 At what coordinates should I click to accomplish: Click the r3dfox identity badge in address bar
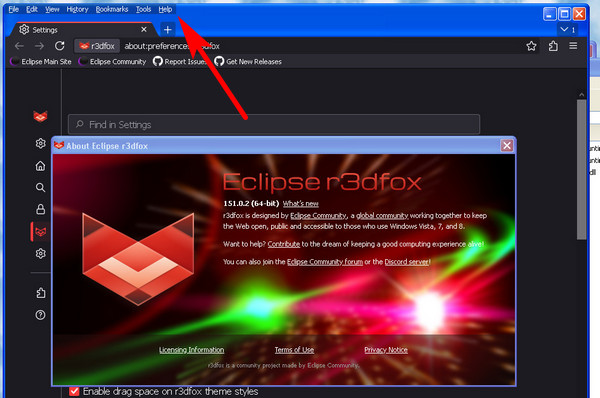97,46
